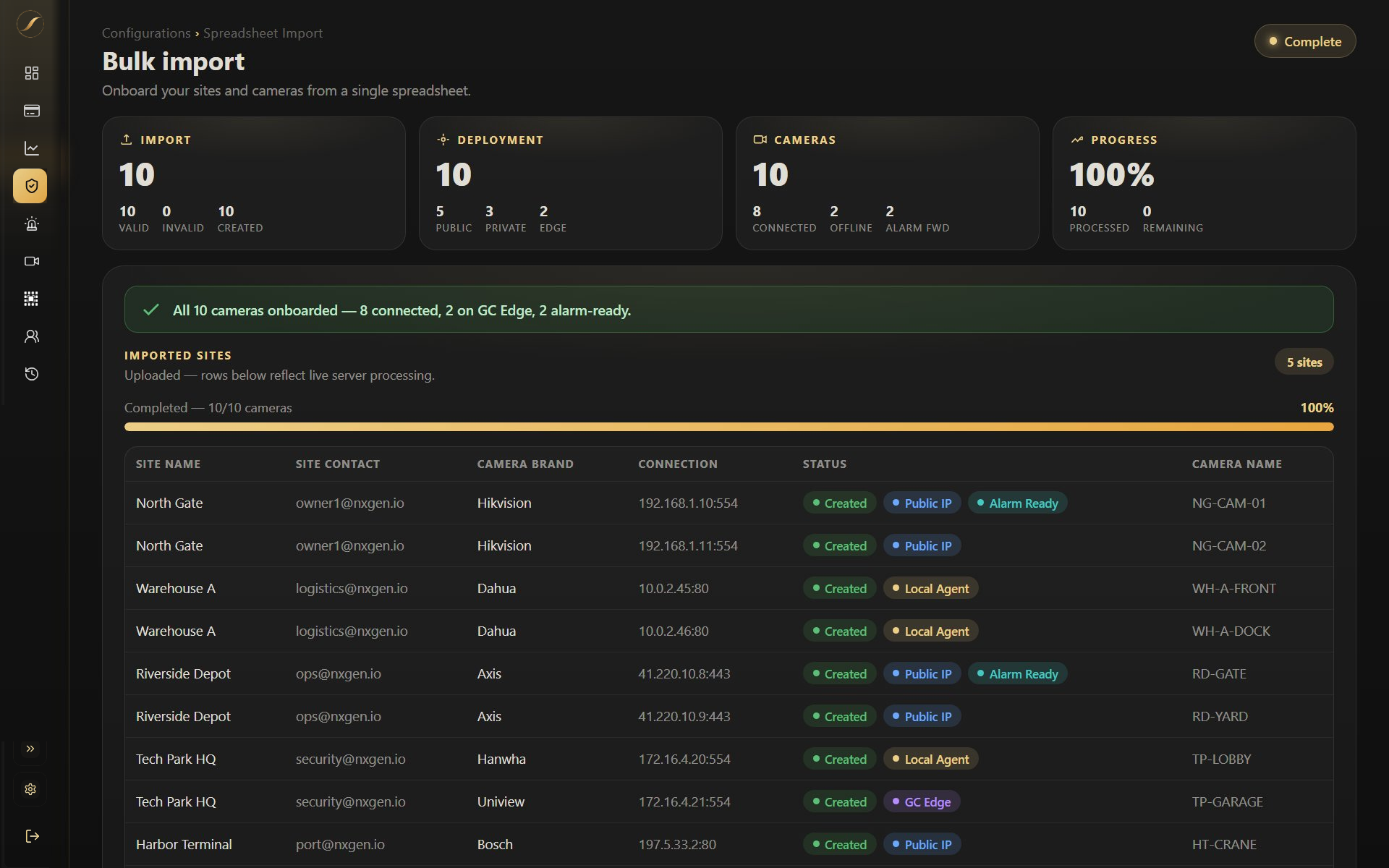The width and height of the screenshot is (1389, 868).
Task: Click the Status column header
Action: (x=824, y=464)
